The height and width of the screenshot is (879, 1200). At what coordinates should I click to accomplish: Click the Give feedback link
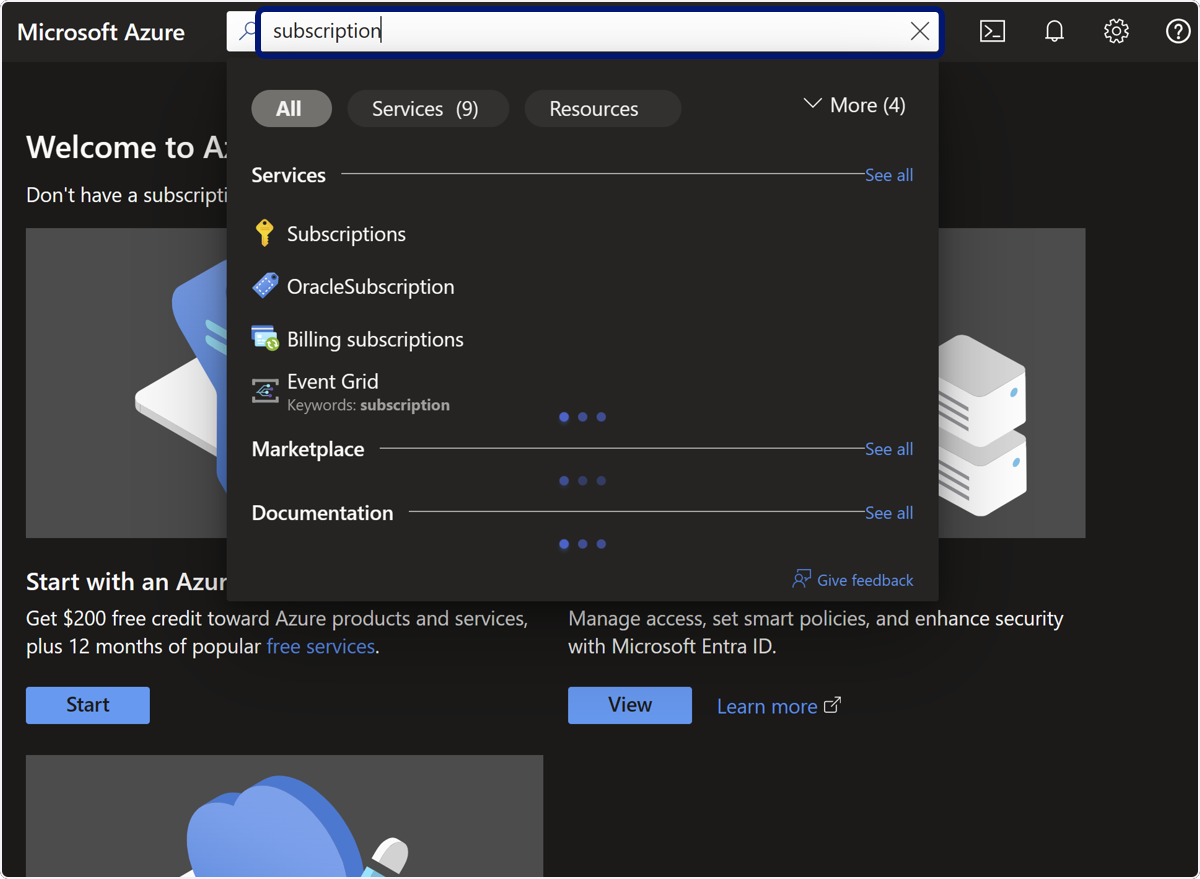point(865,580)
